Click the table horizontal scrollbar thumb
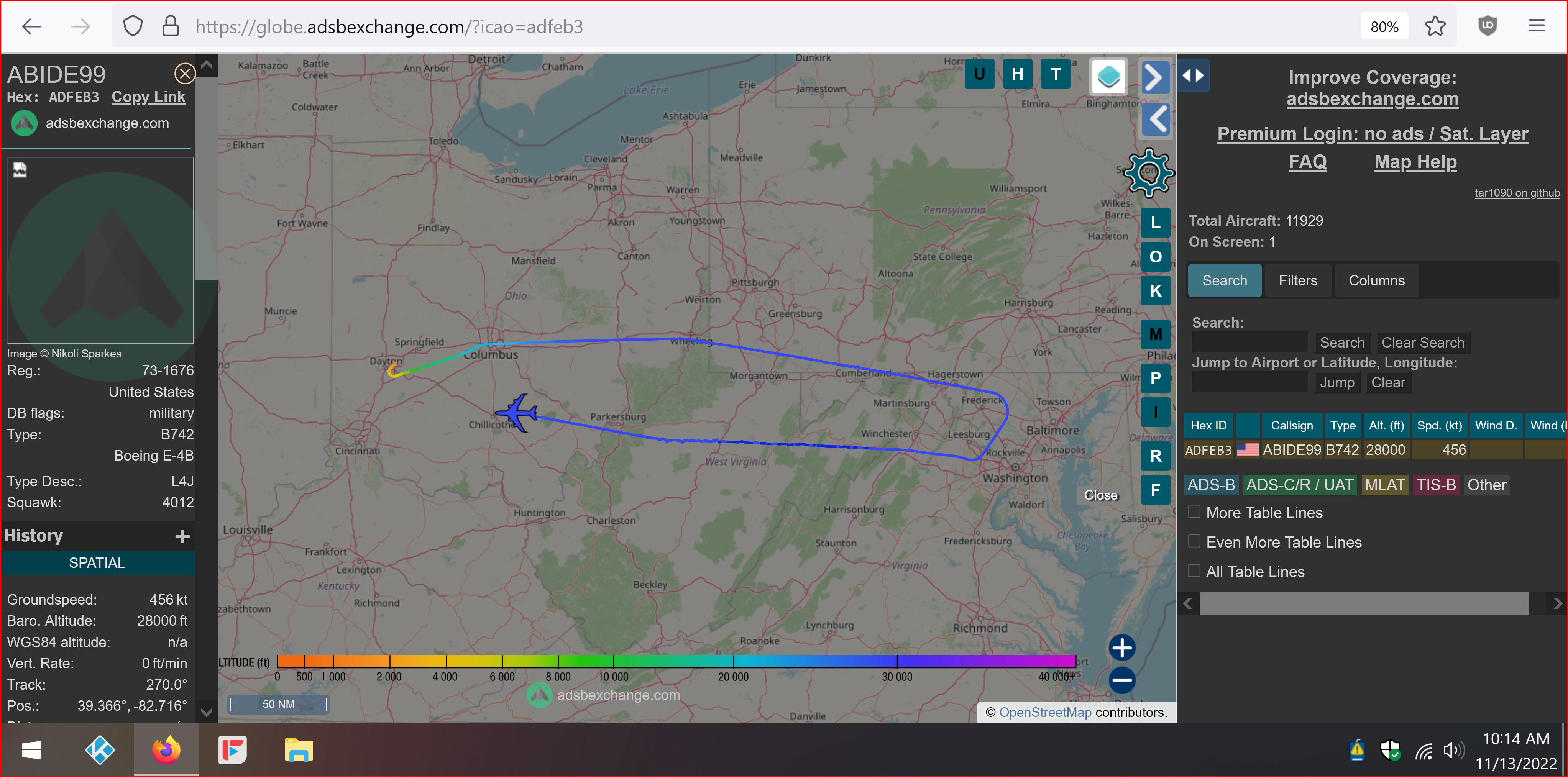 (1363, 603)
